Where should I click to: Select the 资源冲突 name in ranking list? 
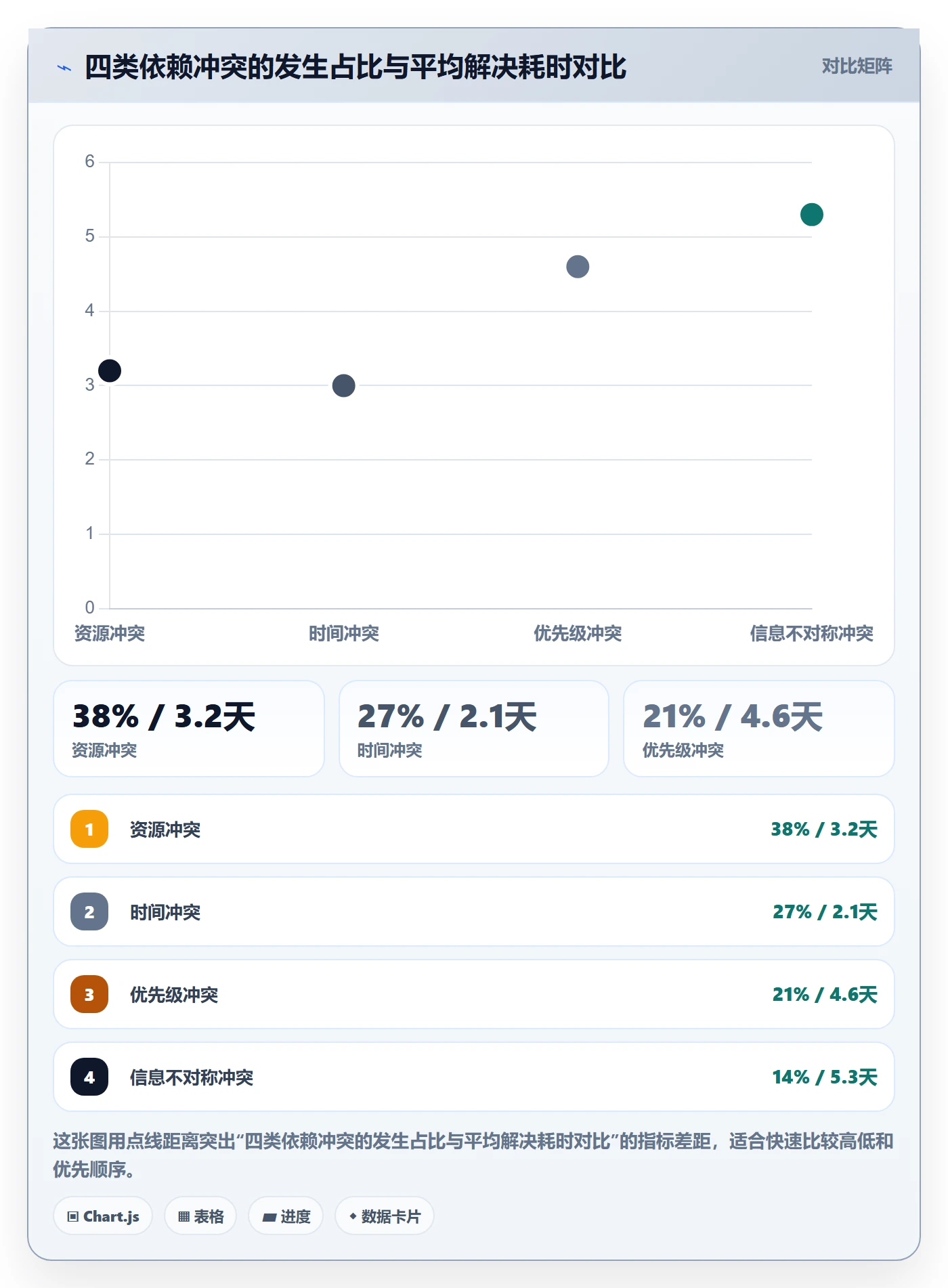165,830
